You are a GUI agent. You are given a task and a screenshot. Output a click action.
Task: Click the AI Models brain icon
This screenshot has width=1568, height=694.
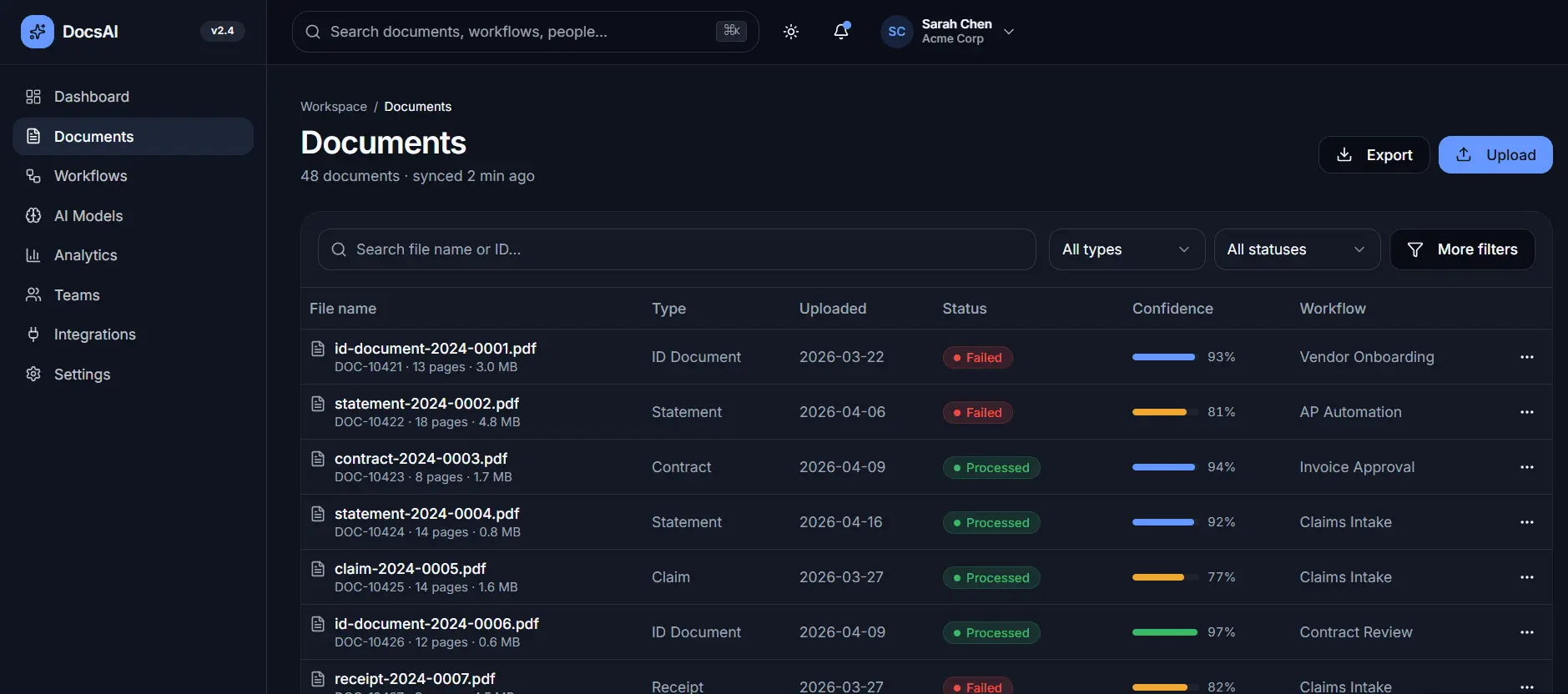[33, 216]
